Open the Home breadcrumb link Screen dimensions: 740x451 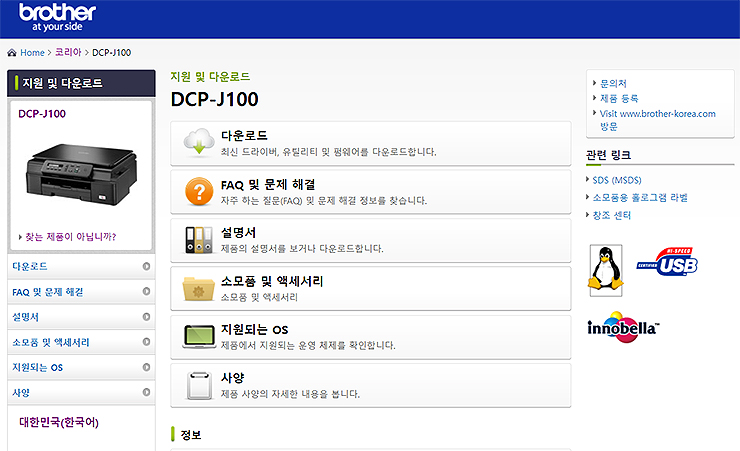(32, 52)
